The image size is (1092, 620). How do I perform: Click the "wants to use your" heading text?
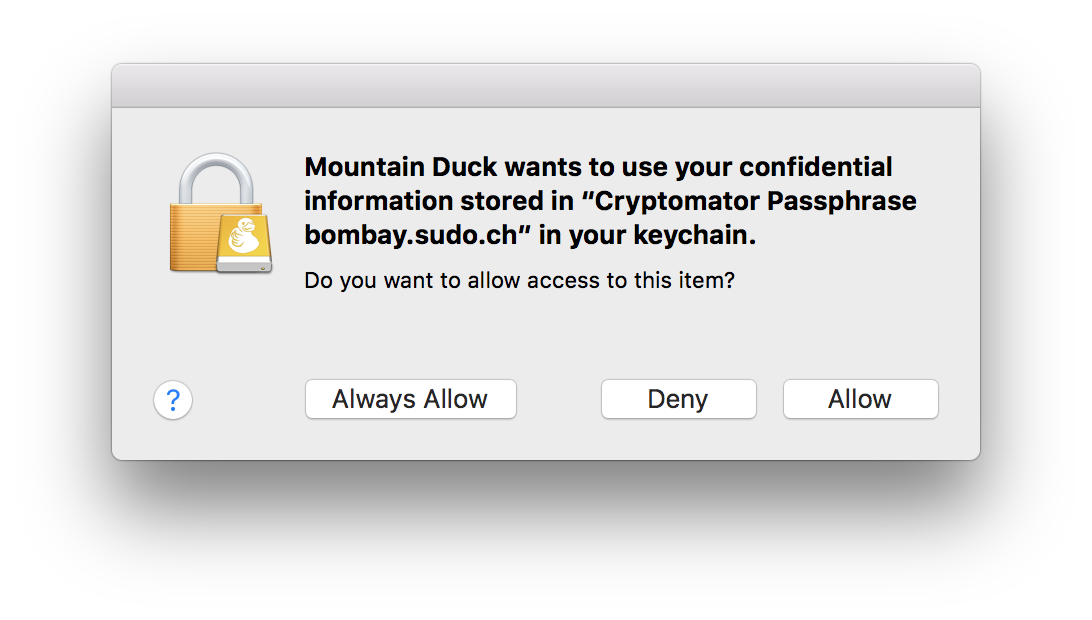click(618, 167)
